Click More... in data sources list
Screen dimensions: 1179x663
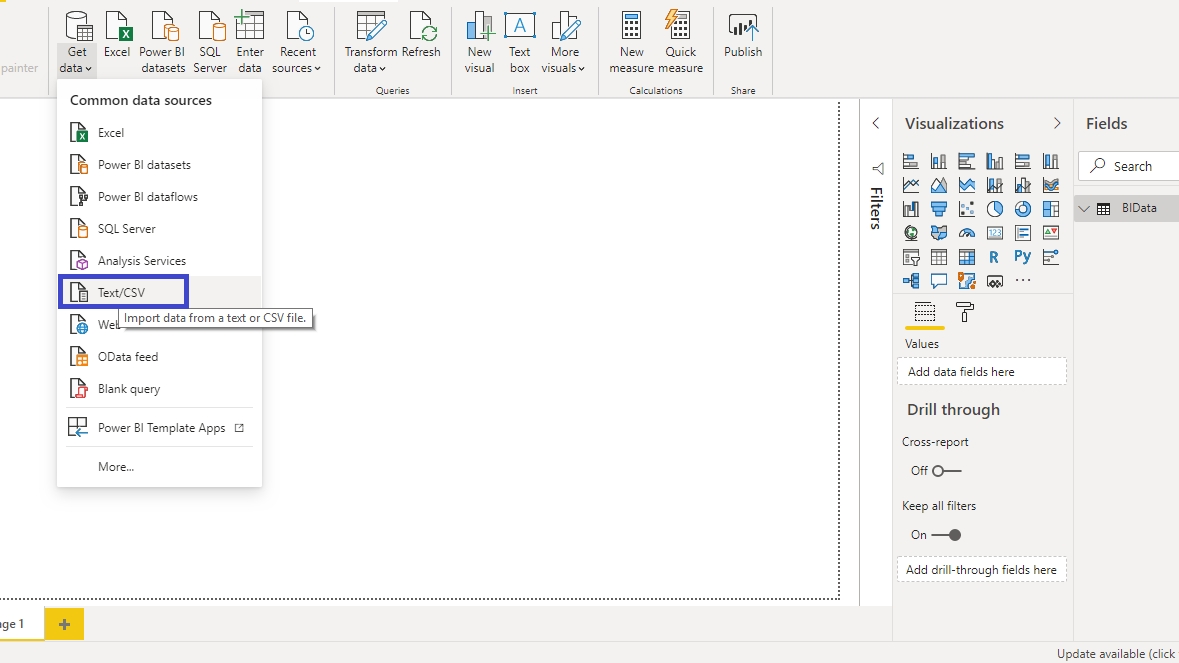pyautogui.click(x=116, y=467)
